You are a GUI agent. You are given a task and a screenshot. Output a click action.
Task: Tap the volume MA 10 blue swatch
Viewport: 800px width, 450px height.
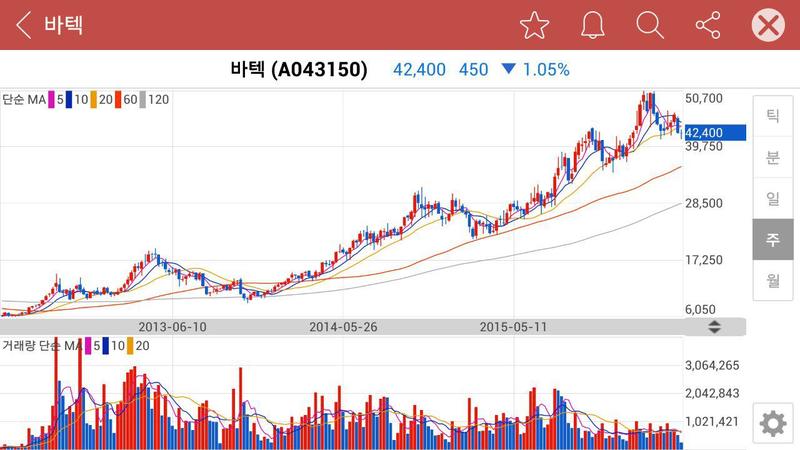(x=106, y=346)
